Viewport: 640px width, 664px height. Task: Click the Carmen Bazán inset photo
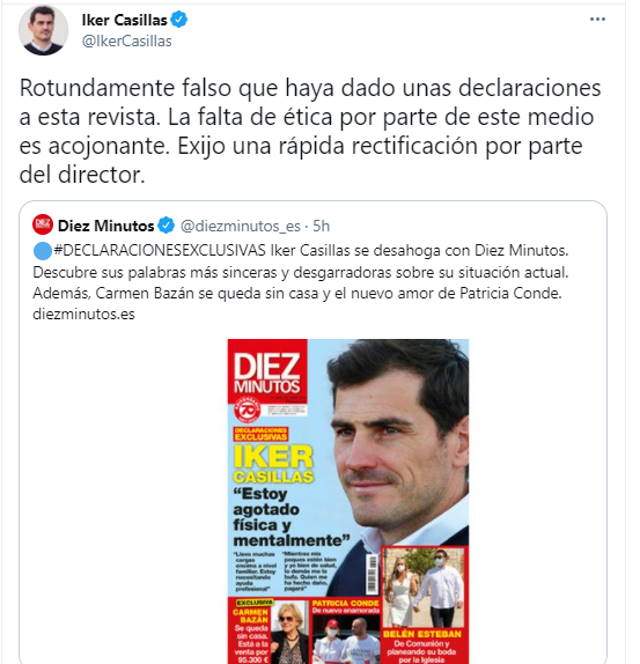[289, 634]
